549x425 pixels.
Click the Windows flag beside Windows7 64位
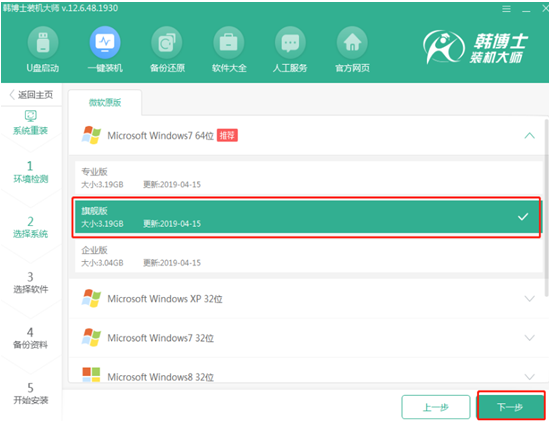pyautogui.click(x=91, y=135)
